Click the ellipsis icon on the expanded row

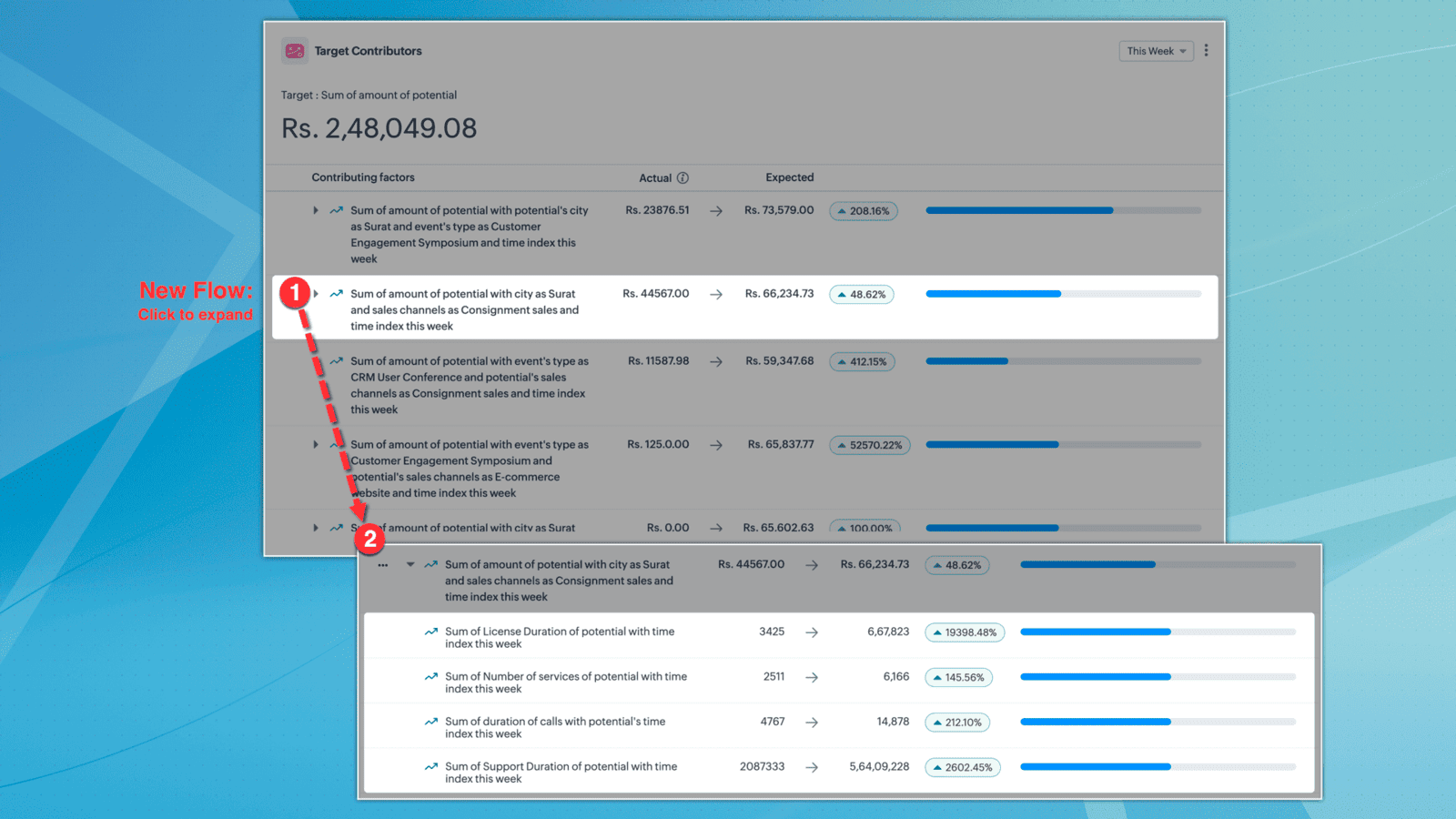(383, 565)
